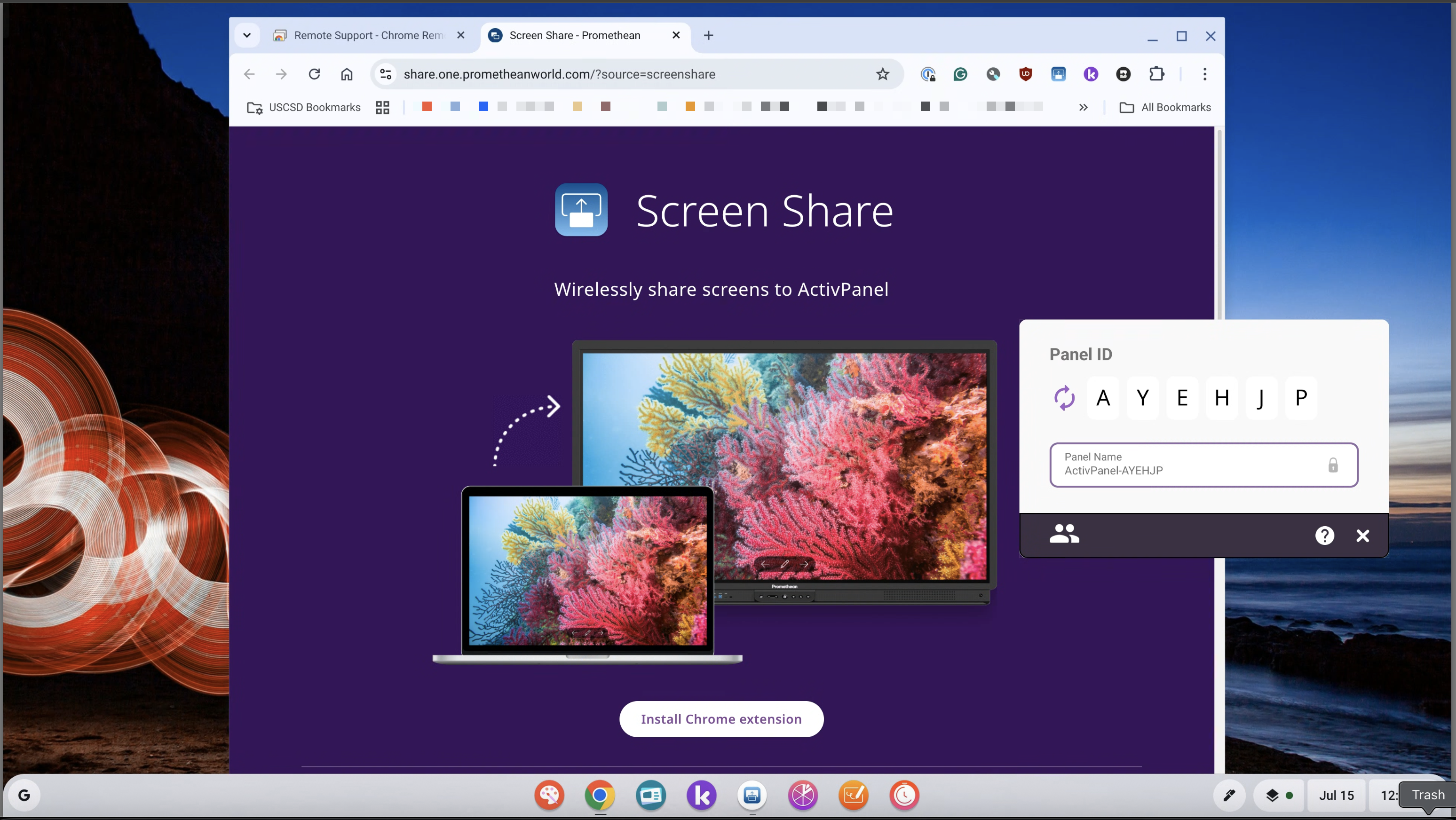
Task: Open All Bookmarks folder
Action: pyautogui.click(x=1165, y=107)
